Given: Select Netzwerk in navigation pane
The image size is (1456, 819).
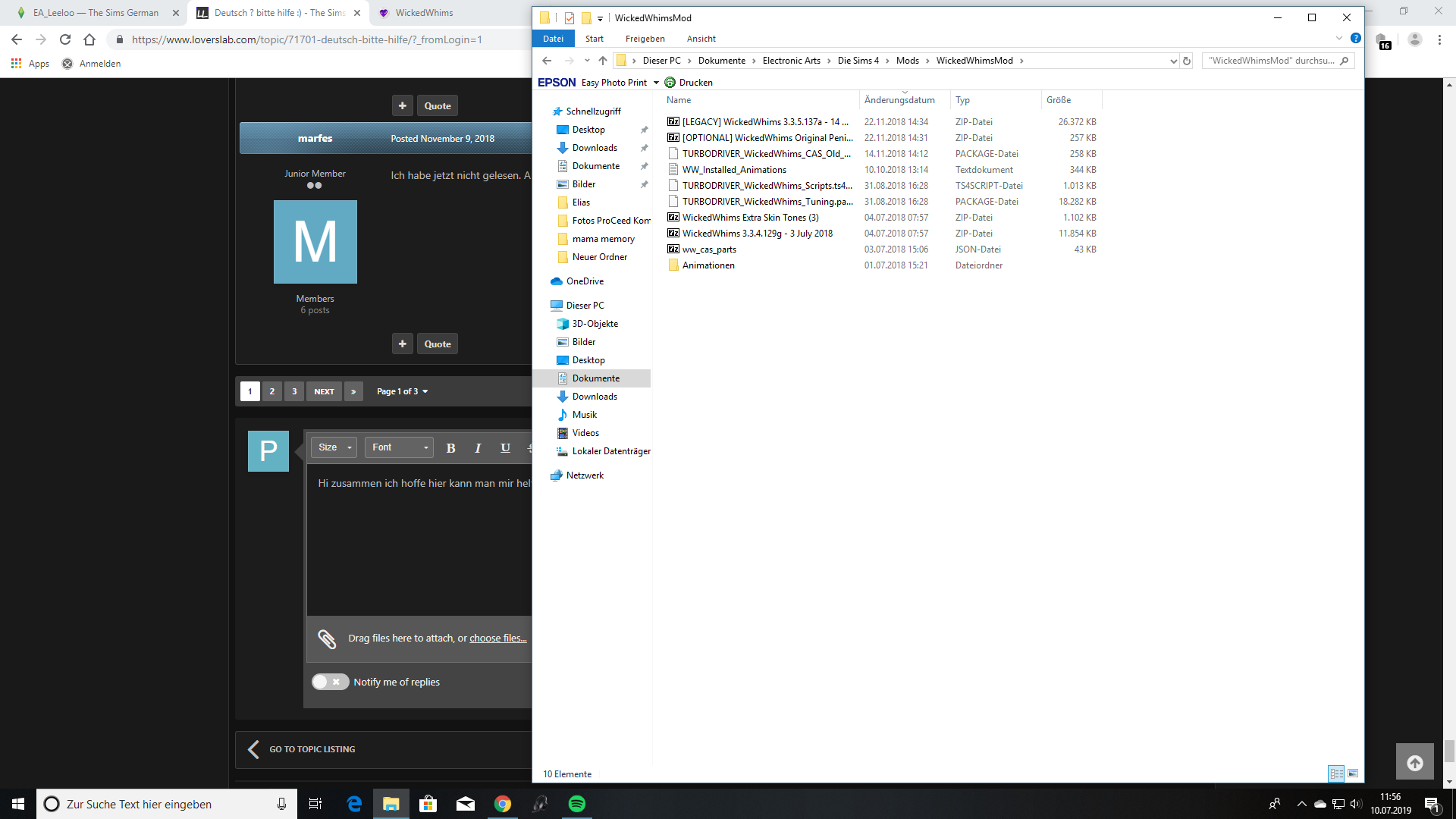Looking at the screenshot, I should [x=585, y=475].
